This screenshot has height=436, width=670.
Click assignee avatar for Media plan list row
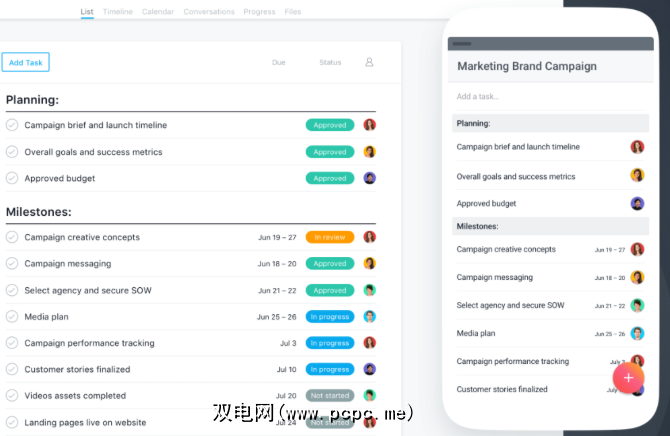coord(370,316)
